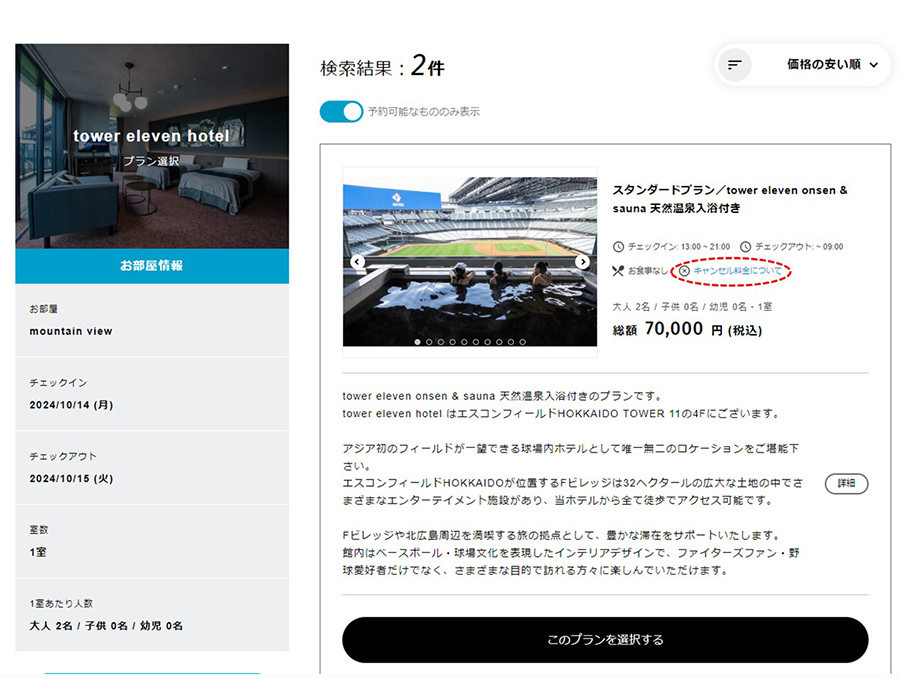Select the last carousel dot
Image resolution: width=900 pixels, height=679 pixels.
tap(522, 342)
